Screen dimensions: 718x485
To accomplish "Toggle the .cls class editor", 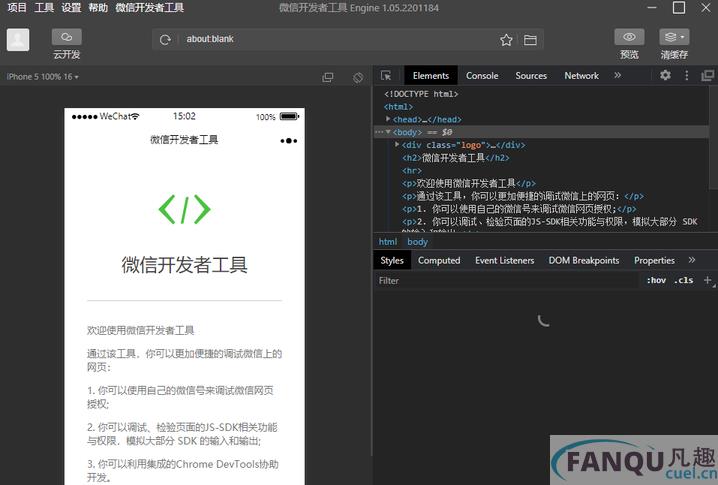I will [683, 281].
